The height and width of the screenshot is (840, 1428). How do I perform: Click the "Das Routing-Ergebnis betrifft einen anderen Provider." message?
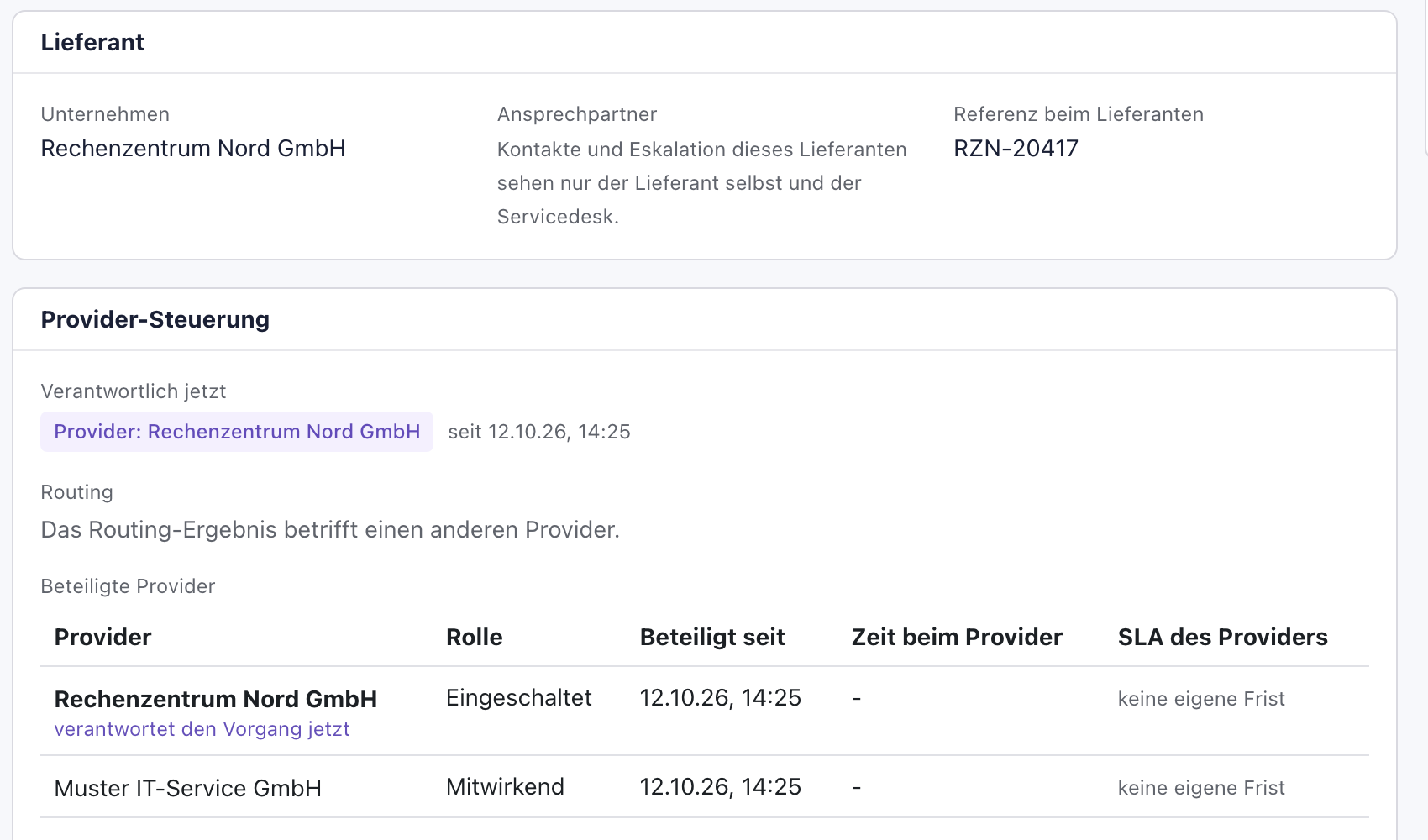(330, 530)
